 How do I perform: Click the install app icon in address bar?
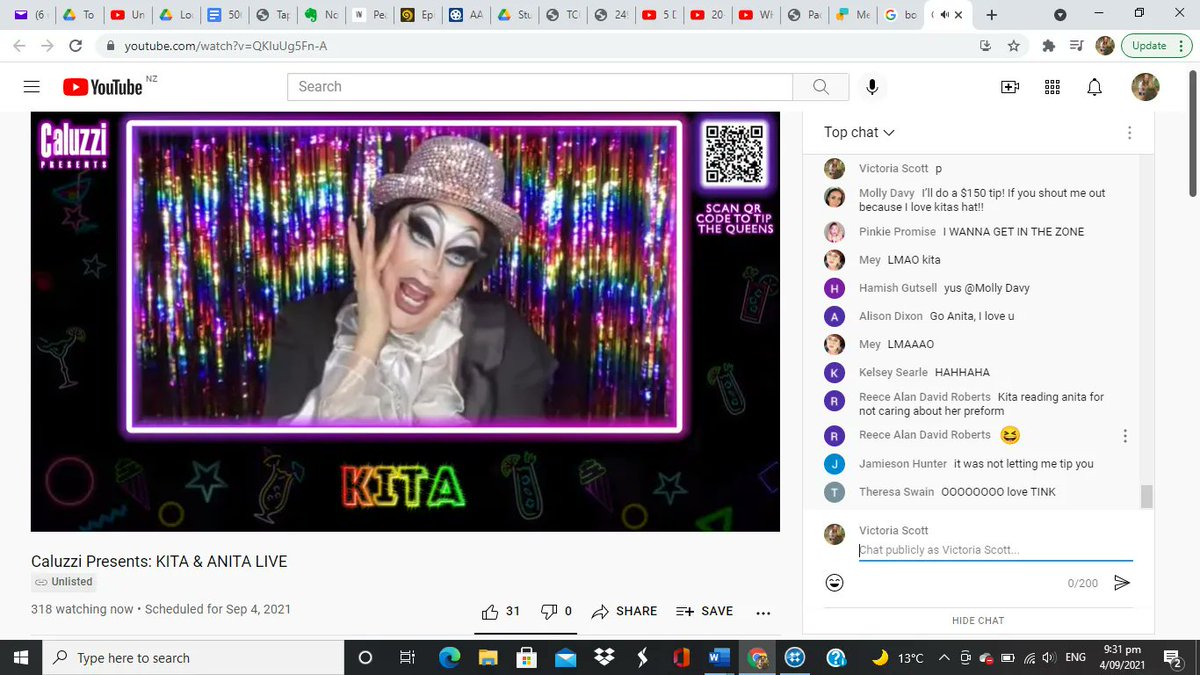986,46
